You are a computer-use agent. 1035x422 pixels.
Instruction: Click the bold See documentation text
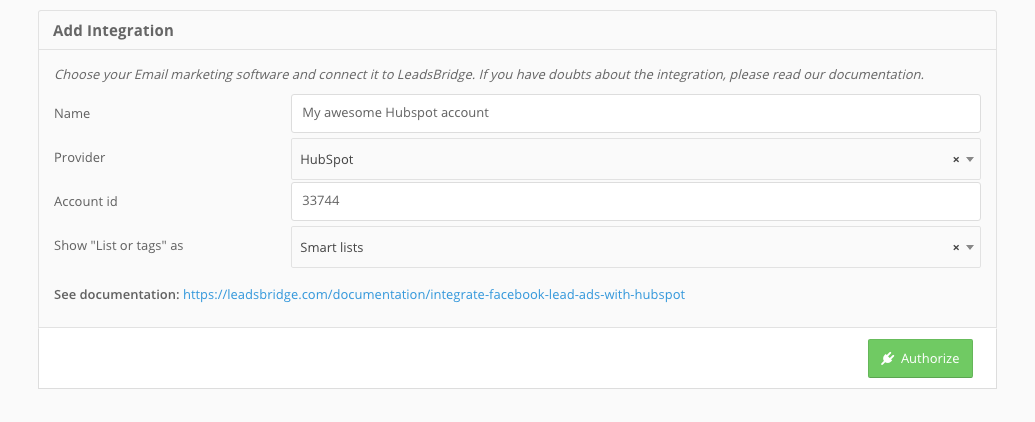(117, 295)
